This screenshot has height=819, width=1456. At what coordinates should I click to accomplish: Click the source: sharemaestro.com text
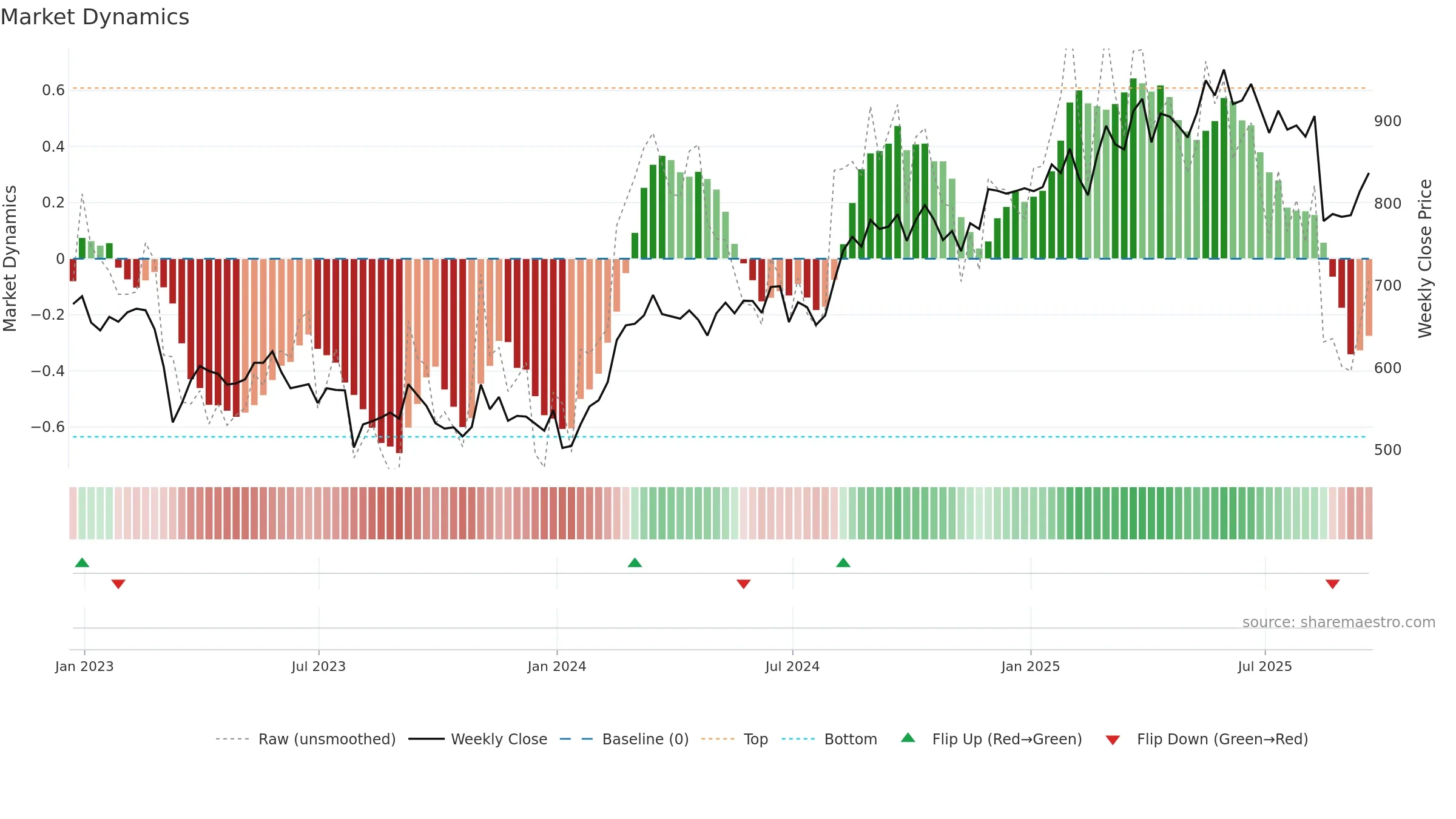pos(1339,622)
